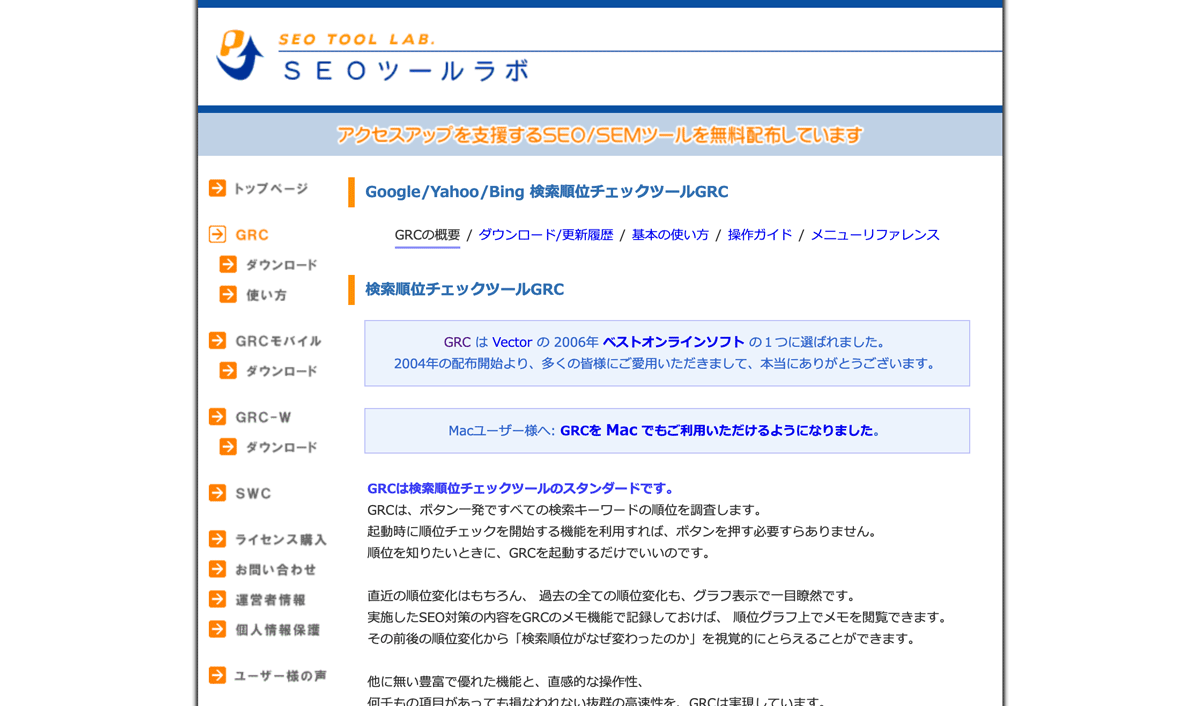Viewport: 1200px width, 706px height.
Task: Open GRC section in the sidebar
Action: pyautogui.click(x=252, y=235)
